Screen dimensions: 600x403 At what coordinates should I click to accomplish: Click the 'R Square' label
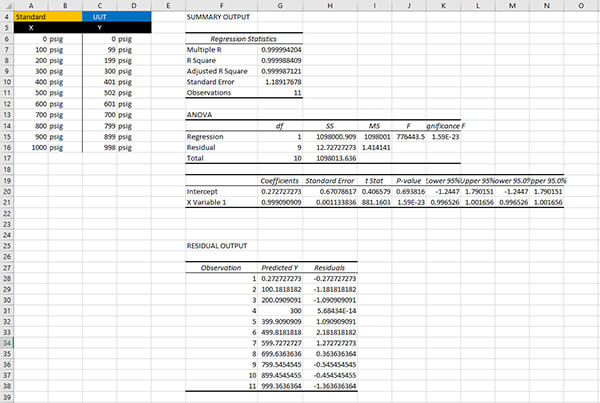[201, 60]
